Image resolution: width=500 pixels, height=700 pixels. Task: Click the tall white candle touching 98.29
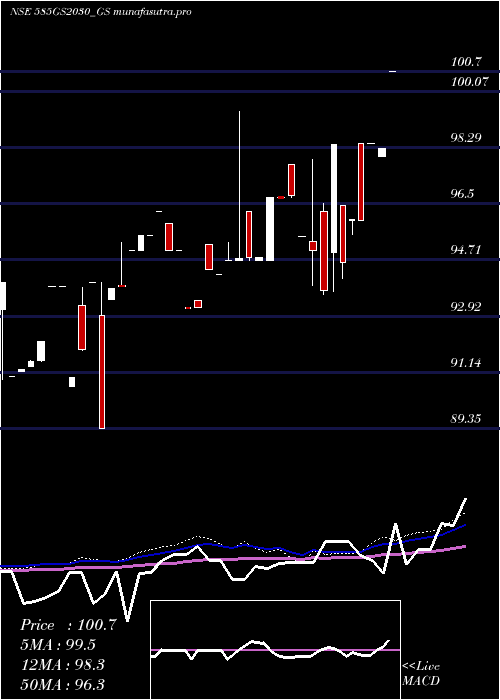333,198
